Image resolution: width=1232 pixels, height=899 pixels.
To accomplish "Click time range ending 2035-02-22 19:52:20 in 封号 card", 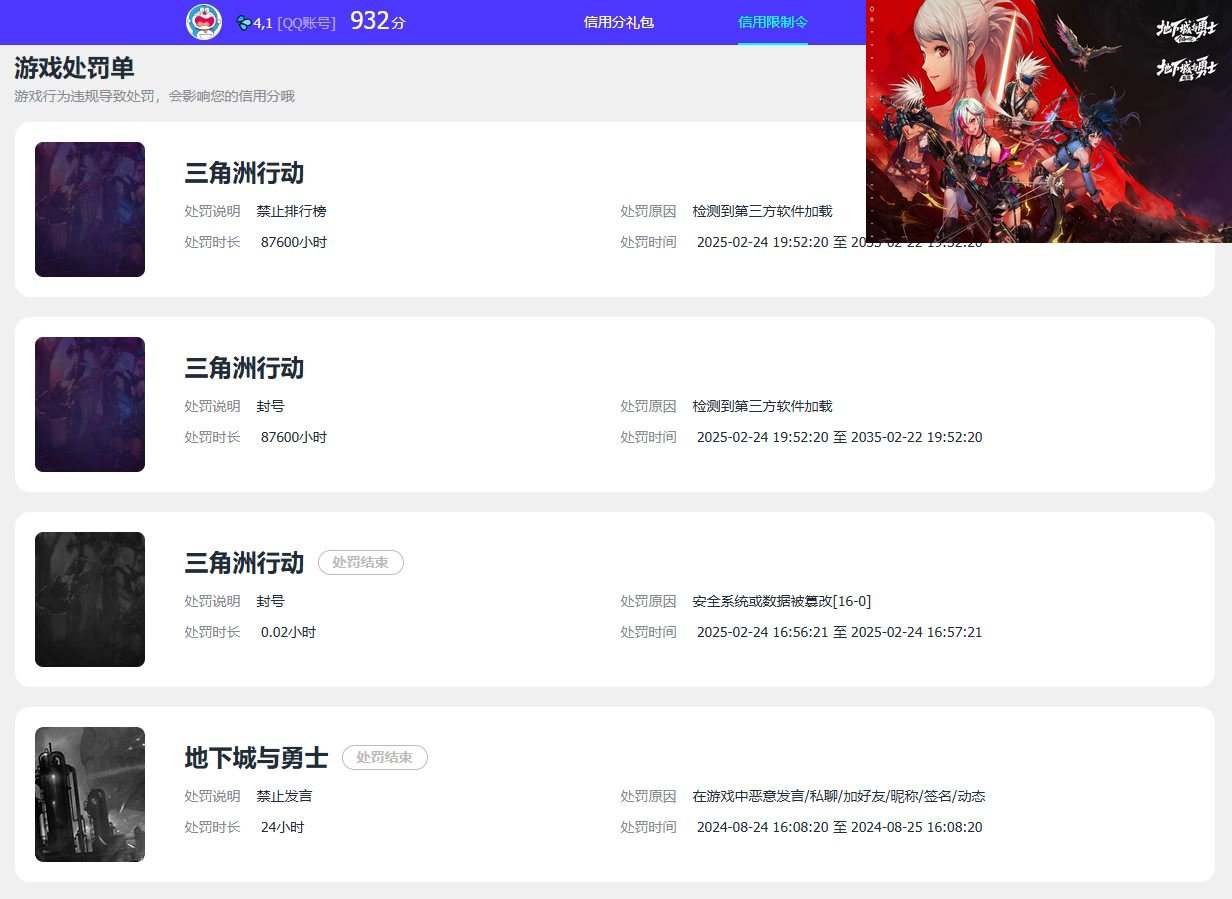I will tap(839, 437).
